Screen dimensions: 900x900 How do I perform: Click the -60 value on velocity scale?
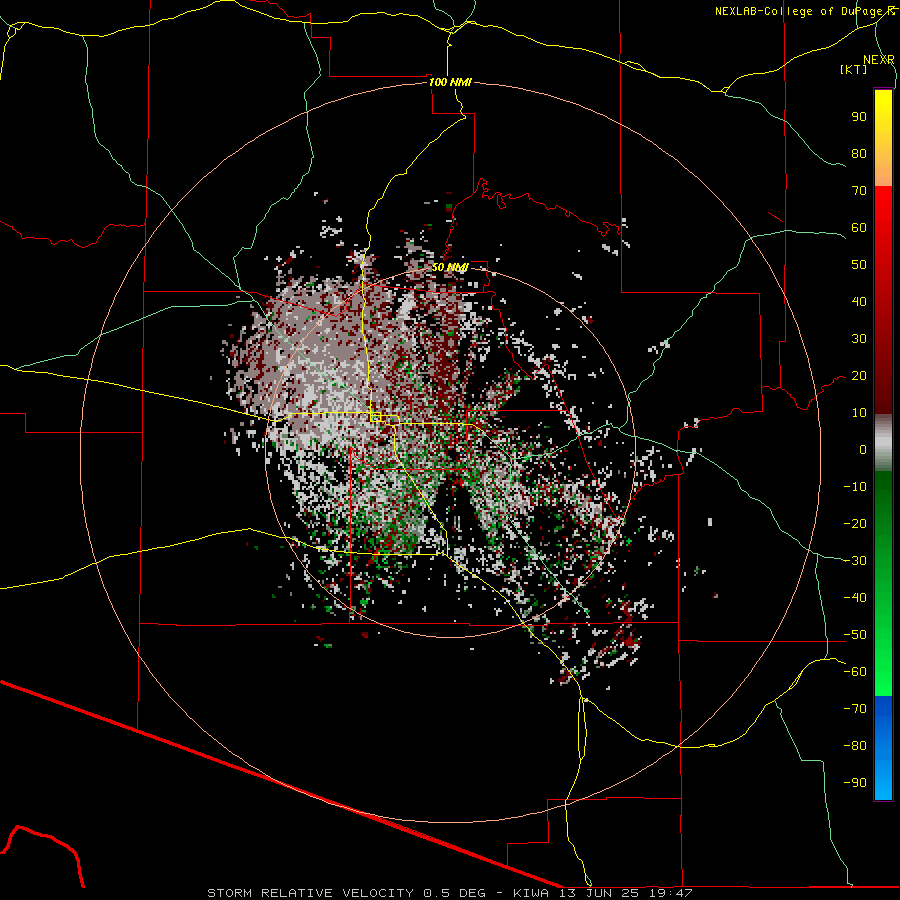coord(855,672)
